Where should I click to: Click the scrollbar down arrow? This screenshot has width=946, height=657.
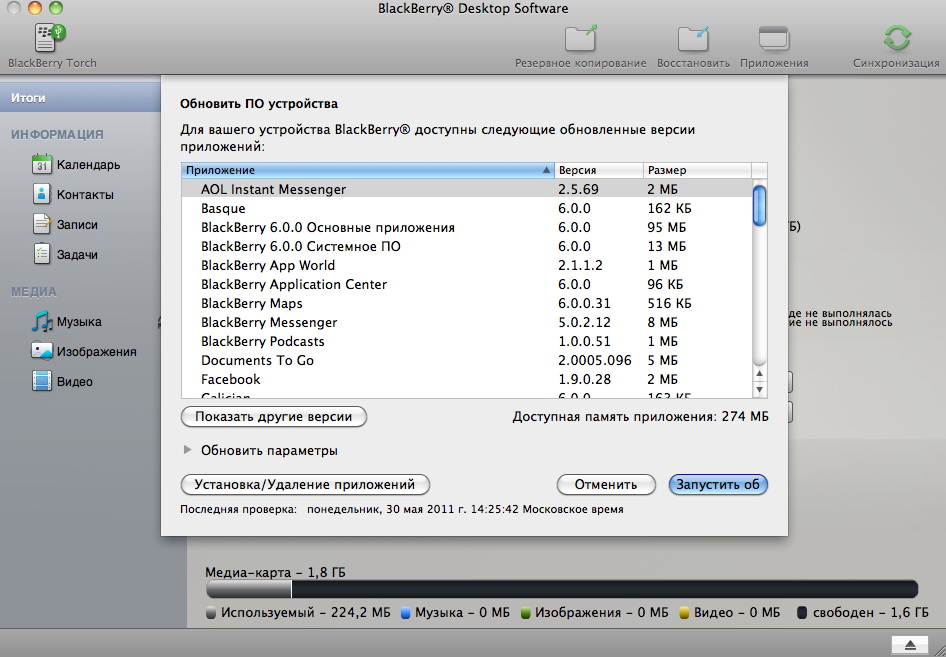coord(760,390)
